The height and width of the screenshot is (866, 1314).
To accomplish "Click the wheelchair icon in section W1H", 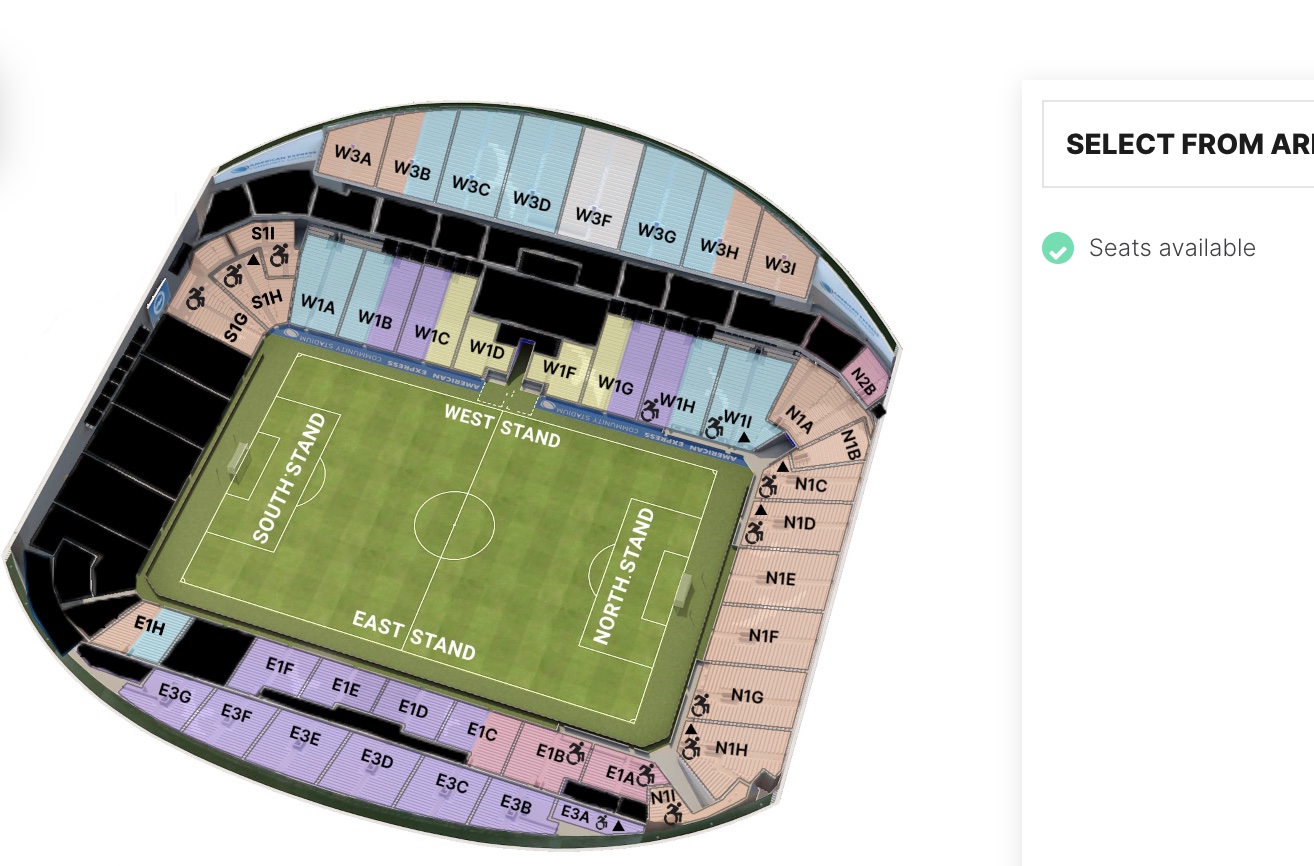I will [650, 410].
